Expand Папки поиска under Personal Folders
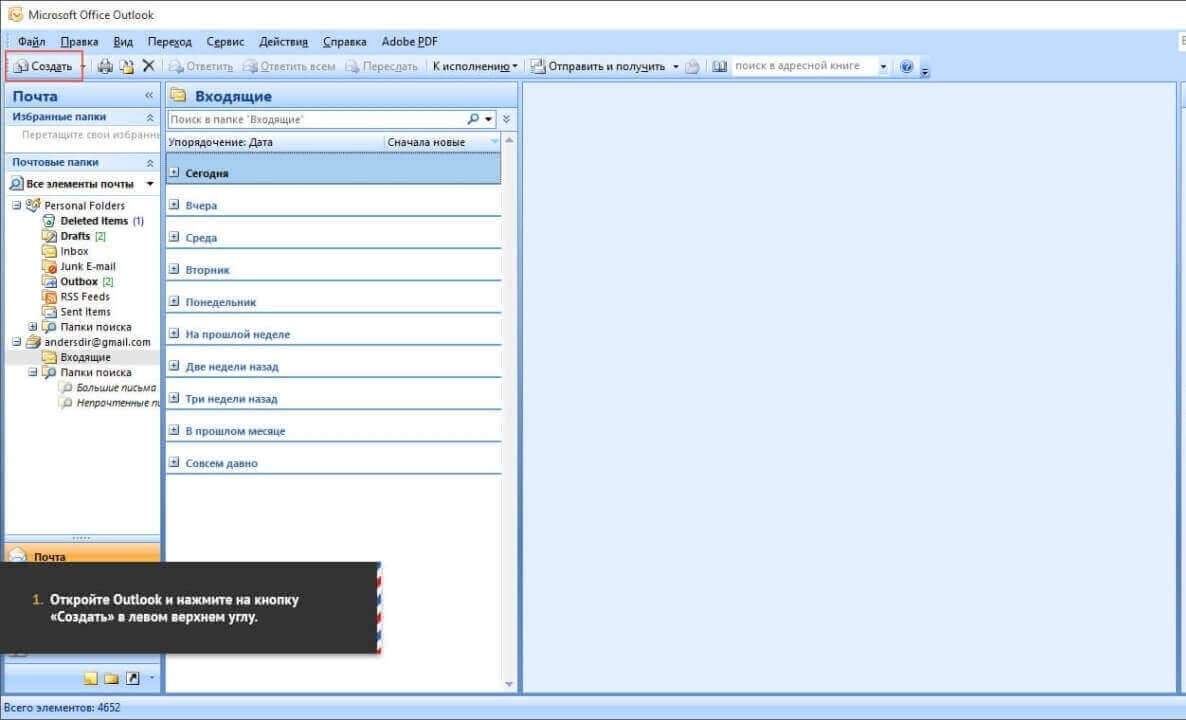The image size is (1186, 720). [x=33, y=327]
